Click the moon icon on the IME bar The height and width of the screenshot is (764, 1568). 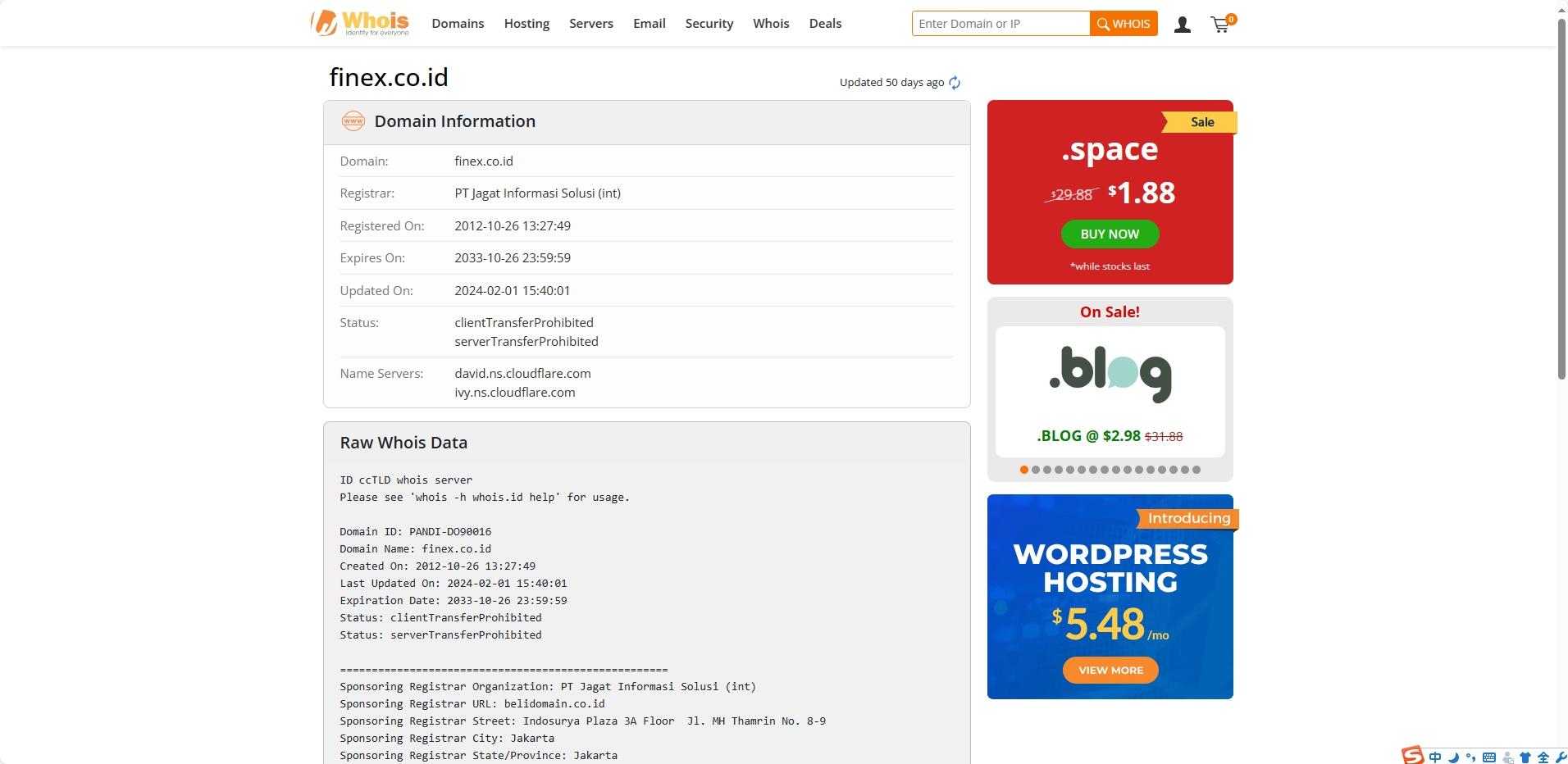1453,757
